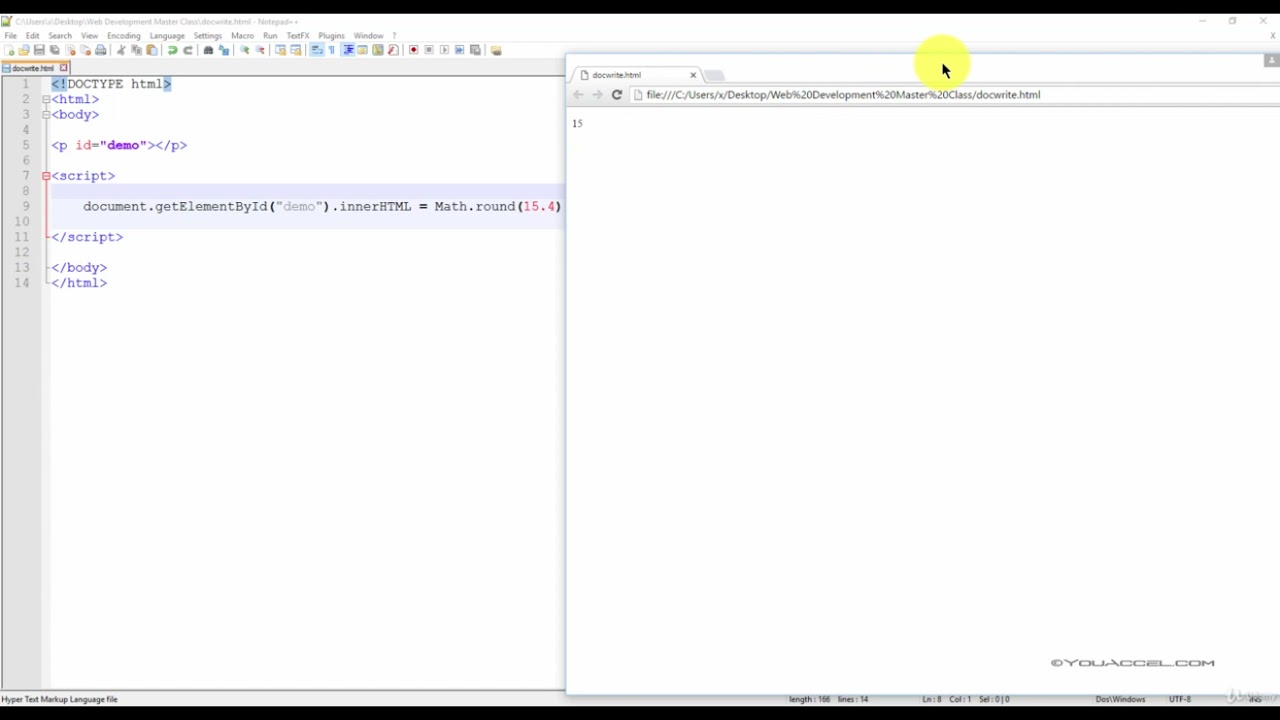Toggle the indent guide toolbar icon

click(x=347, y=50)
